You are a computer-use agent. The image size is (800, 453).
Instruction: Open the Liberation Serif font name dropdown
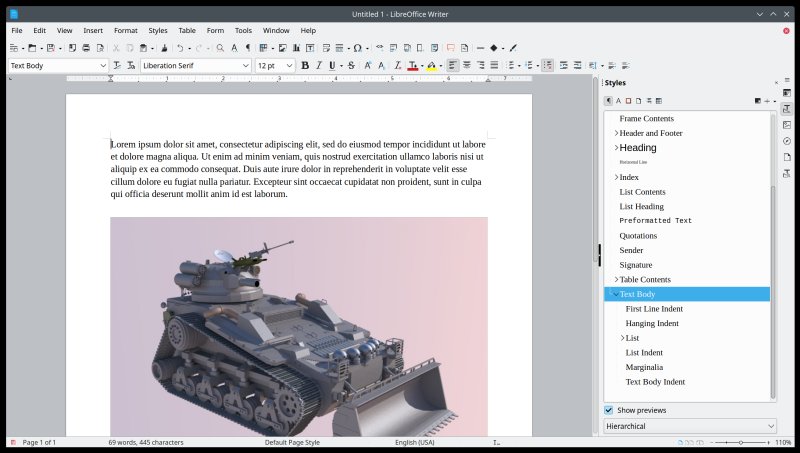(x=246, y=65)
